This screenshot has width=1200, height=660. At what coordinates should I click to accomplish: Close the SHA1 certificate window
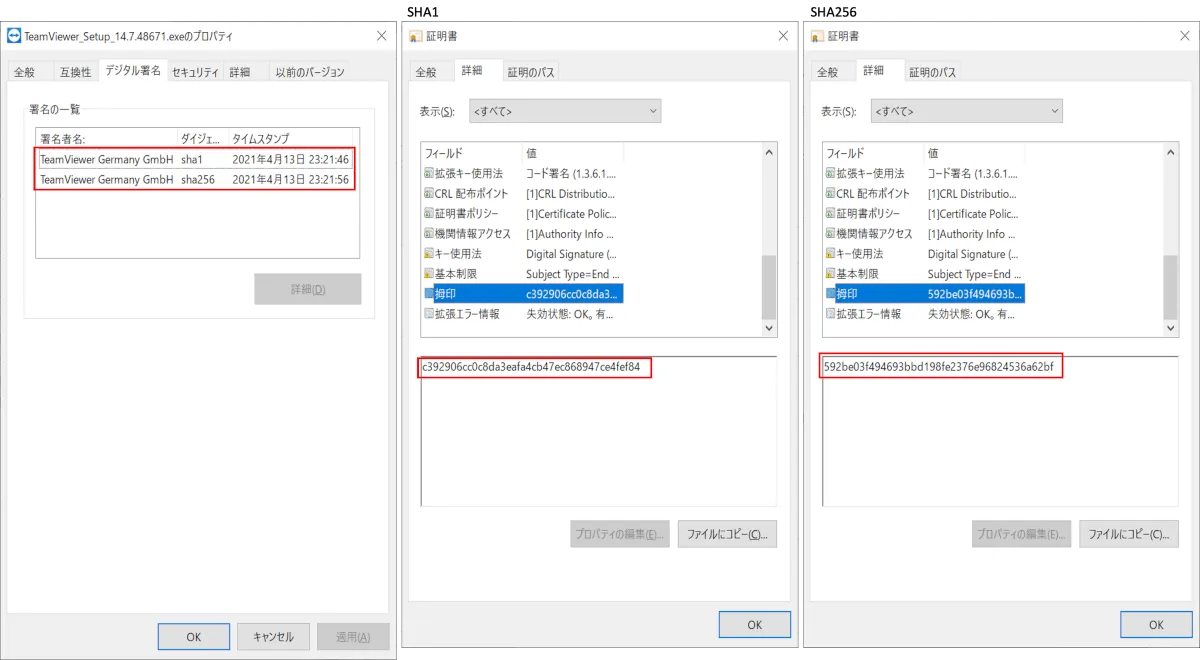[783, 36]
